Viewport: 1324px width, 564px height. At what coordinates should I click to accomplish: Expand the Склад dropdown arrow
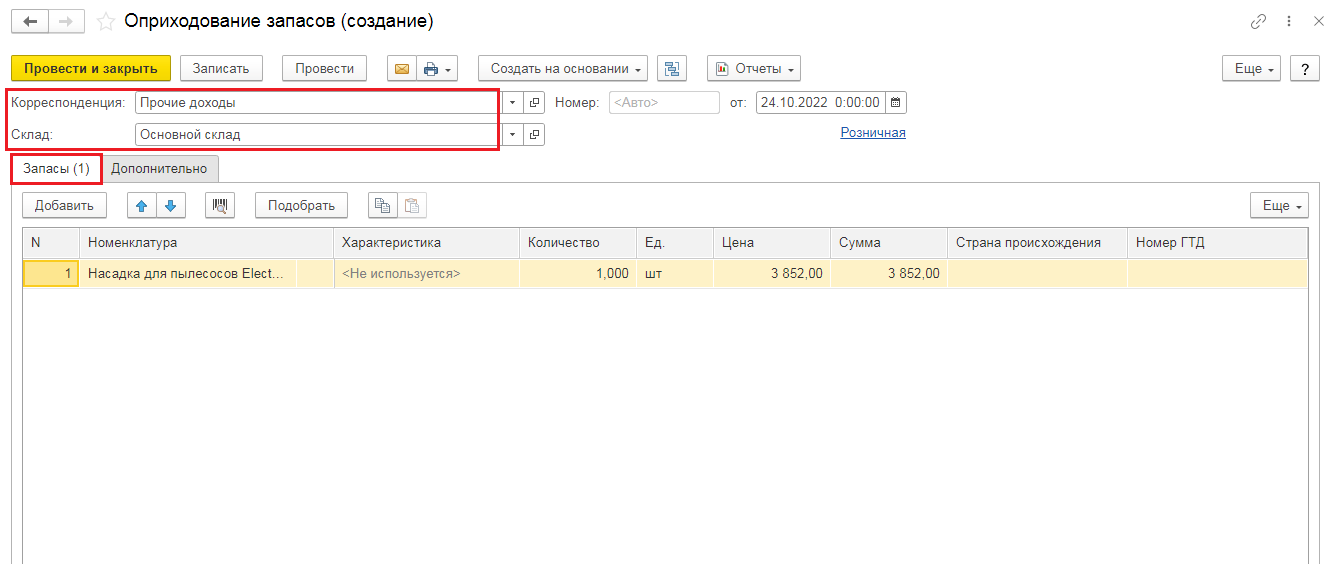[512, 134]
